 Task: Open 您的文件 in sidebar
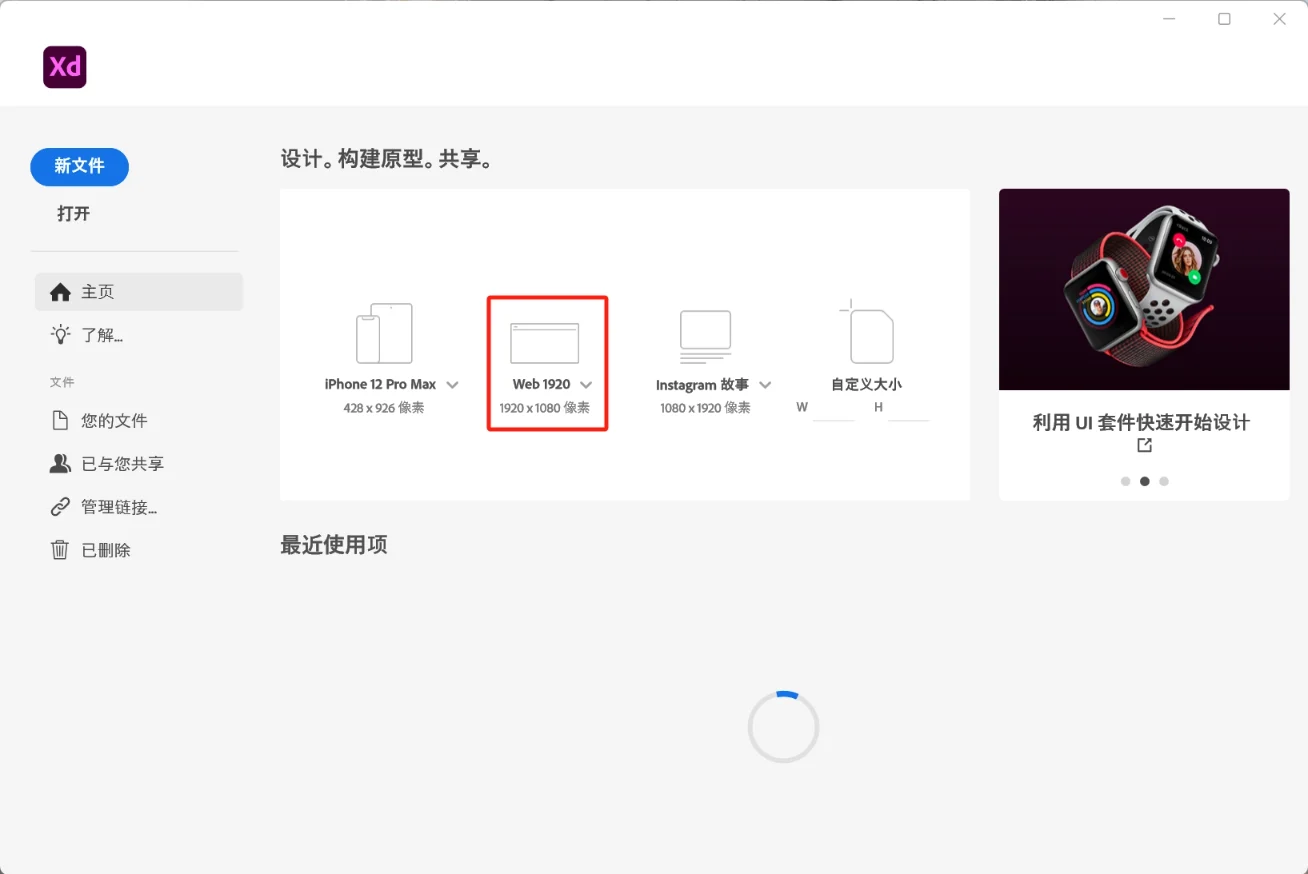[x=114, y=421]
